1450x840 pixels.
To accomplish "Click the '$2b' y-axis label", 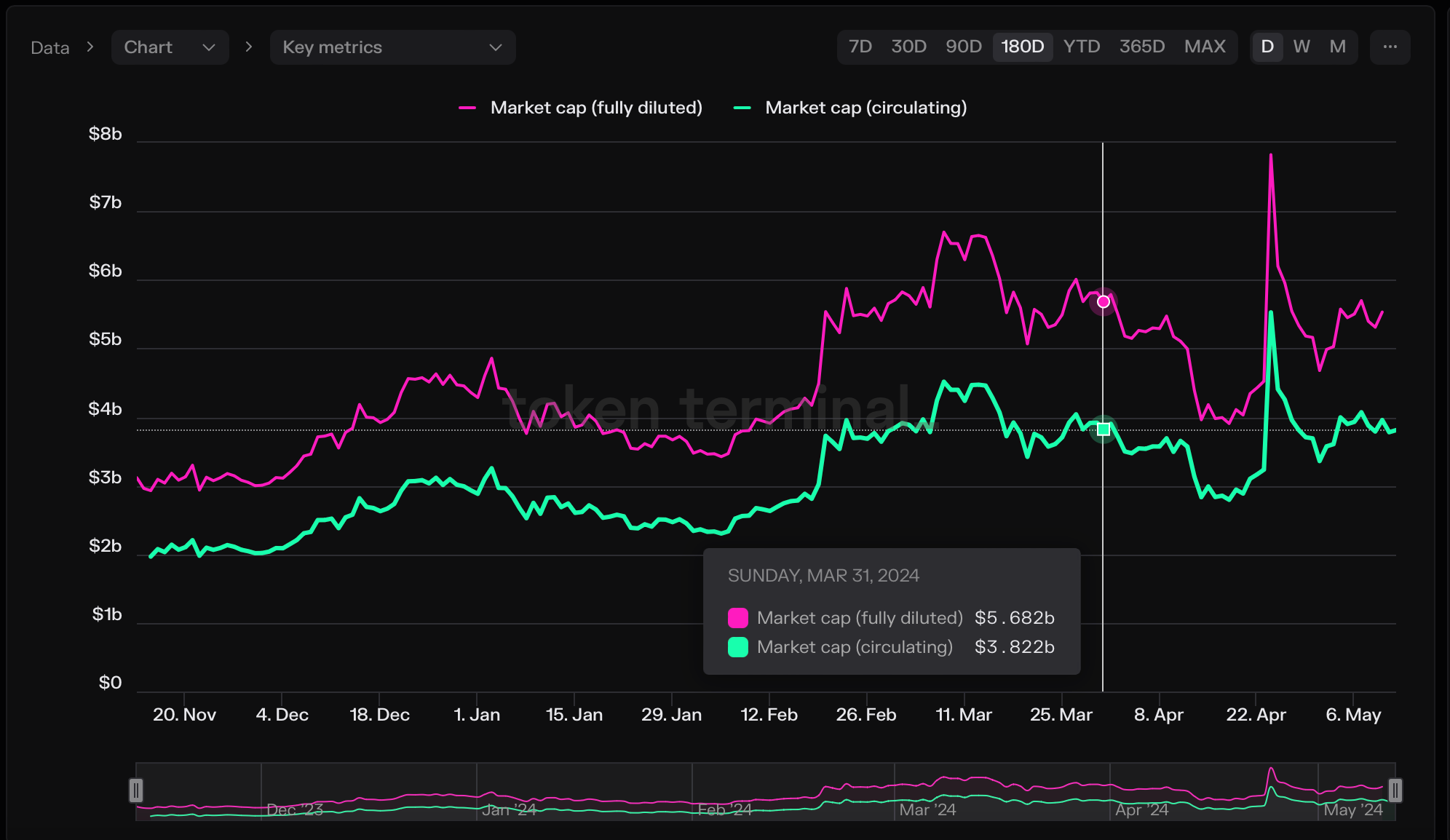I will tap(106, 546).
